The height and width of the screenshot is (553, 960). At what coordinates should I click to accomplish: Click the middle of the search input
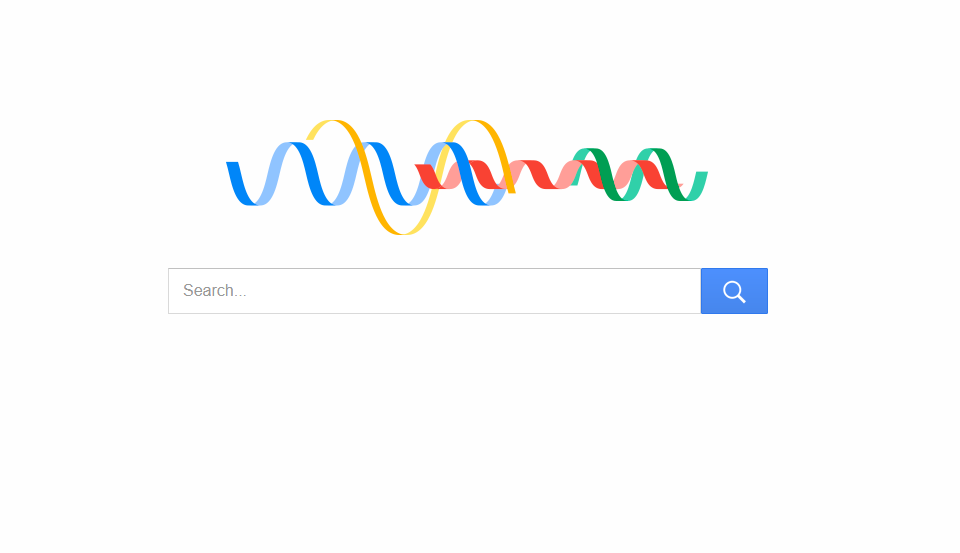click(434, 291)
